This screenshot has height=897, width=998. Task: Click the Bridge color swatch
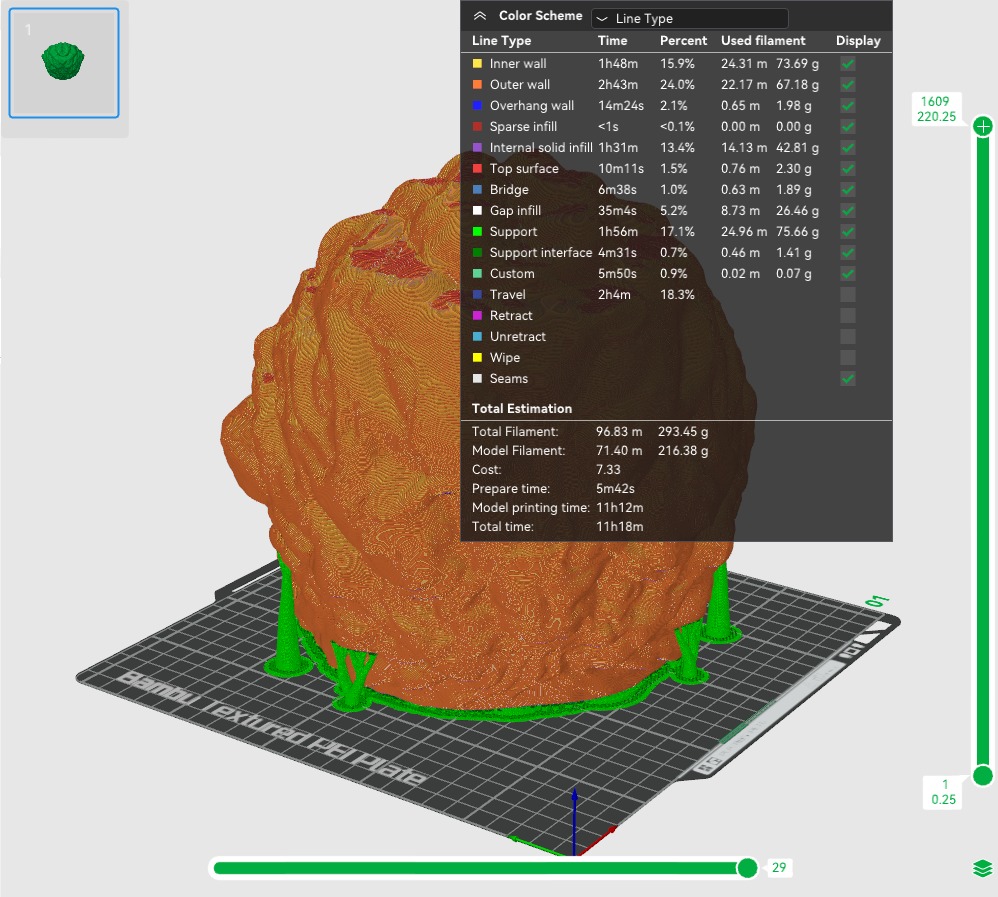(477, 190)
